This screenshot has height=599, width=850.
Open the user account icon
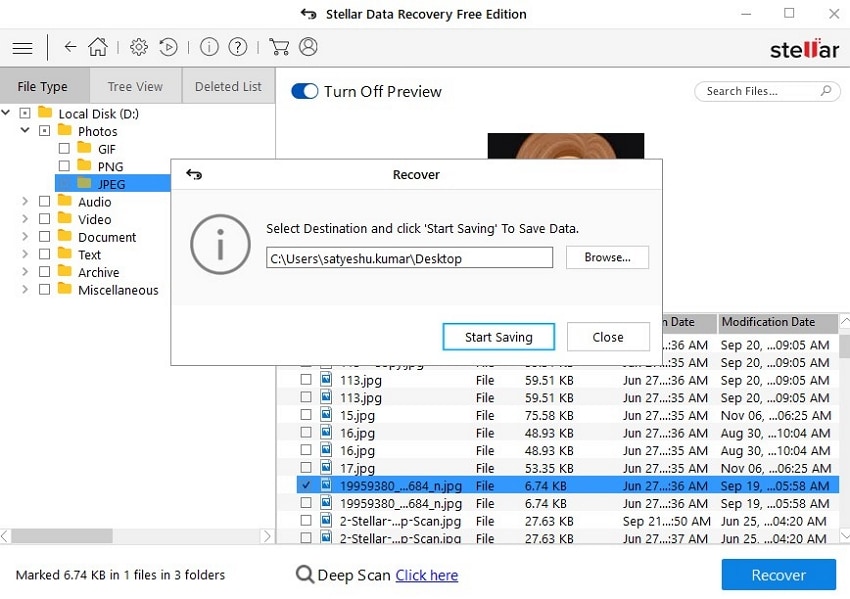(308, 46)
